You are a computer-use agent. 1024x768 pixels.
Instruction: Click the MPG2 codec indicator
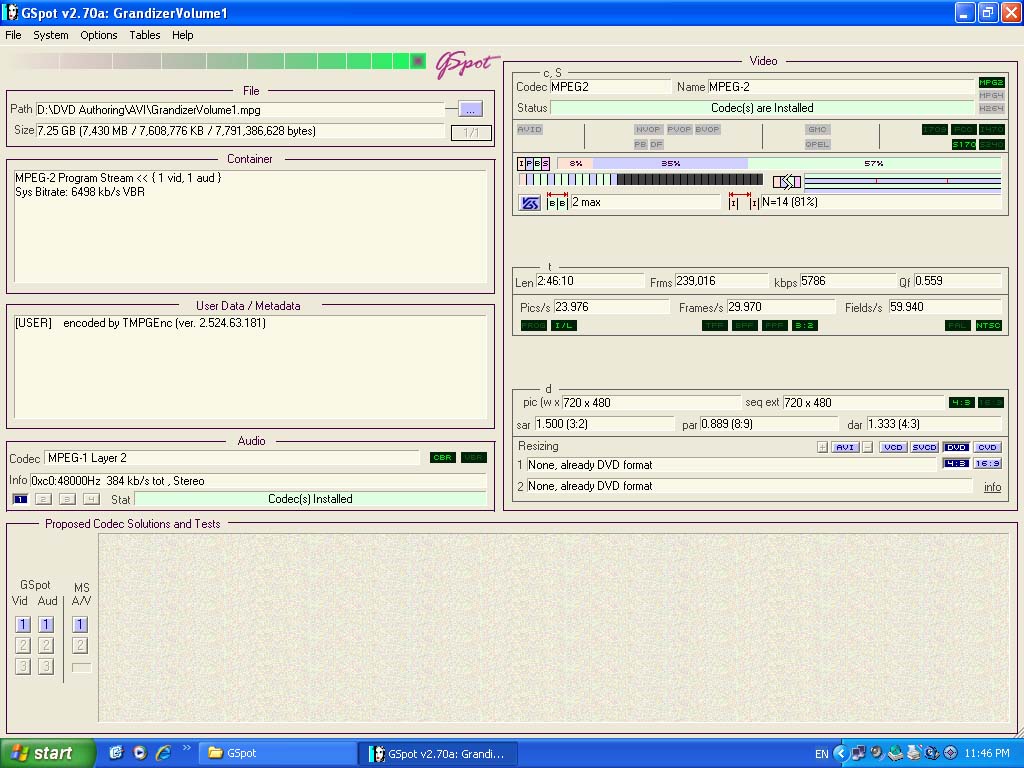click(x=991, y=83)
